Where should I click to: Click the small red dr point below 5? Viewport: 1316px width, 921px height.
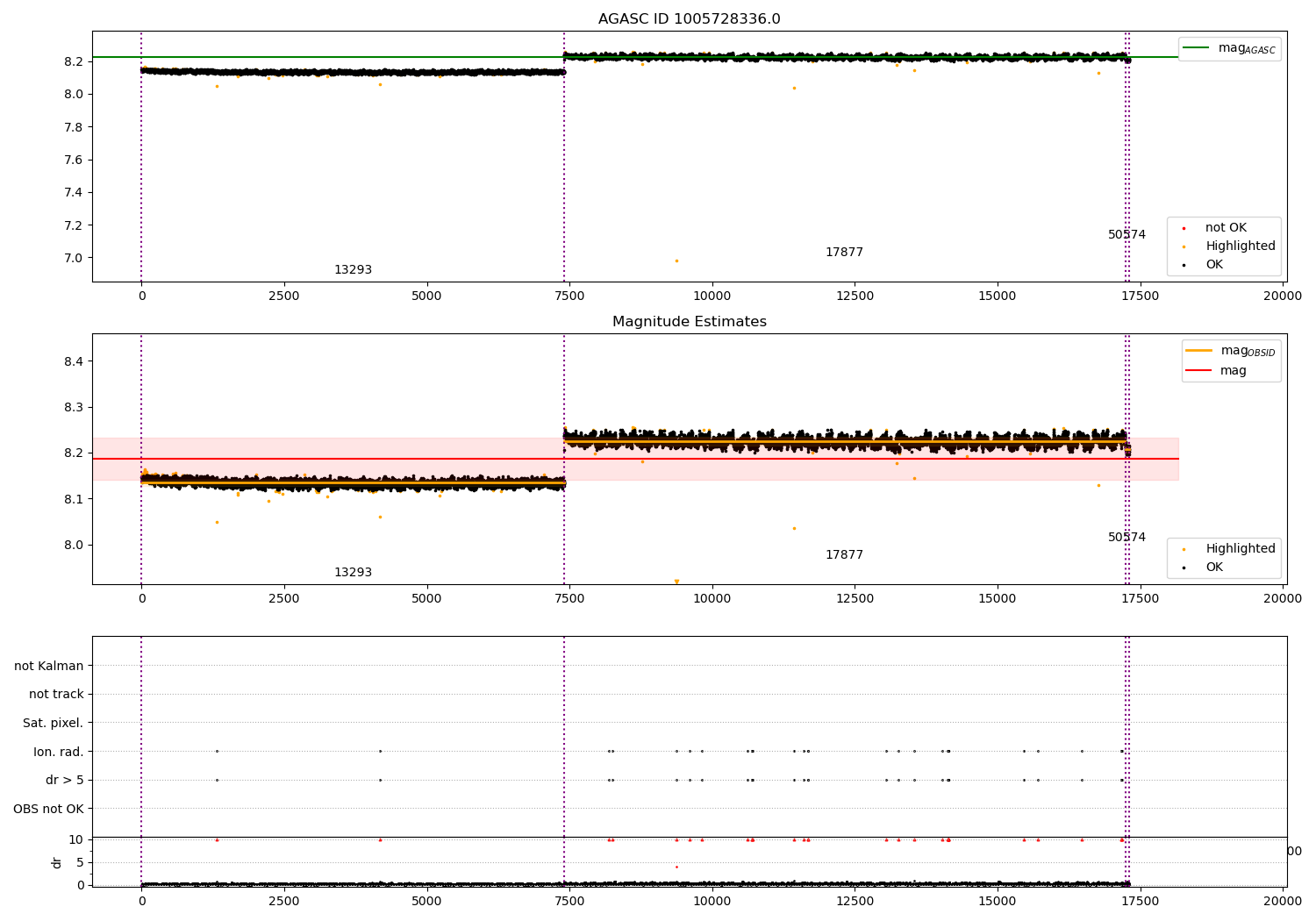click(x=676, y=867)
